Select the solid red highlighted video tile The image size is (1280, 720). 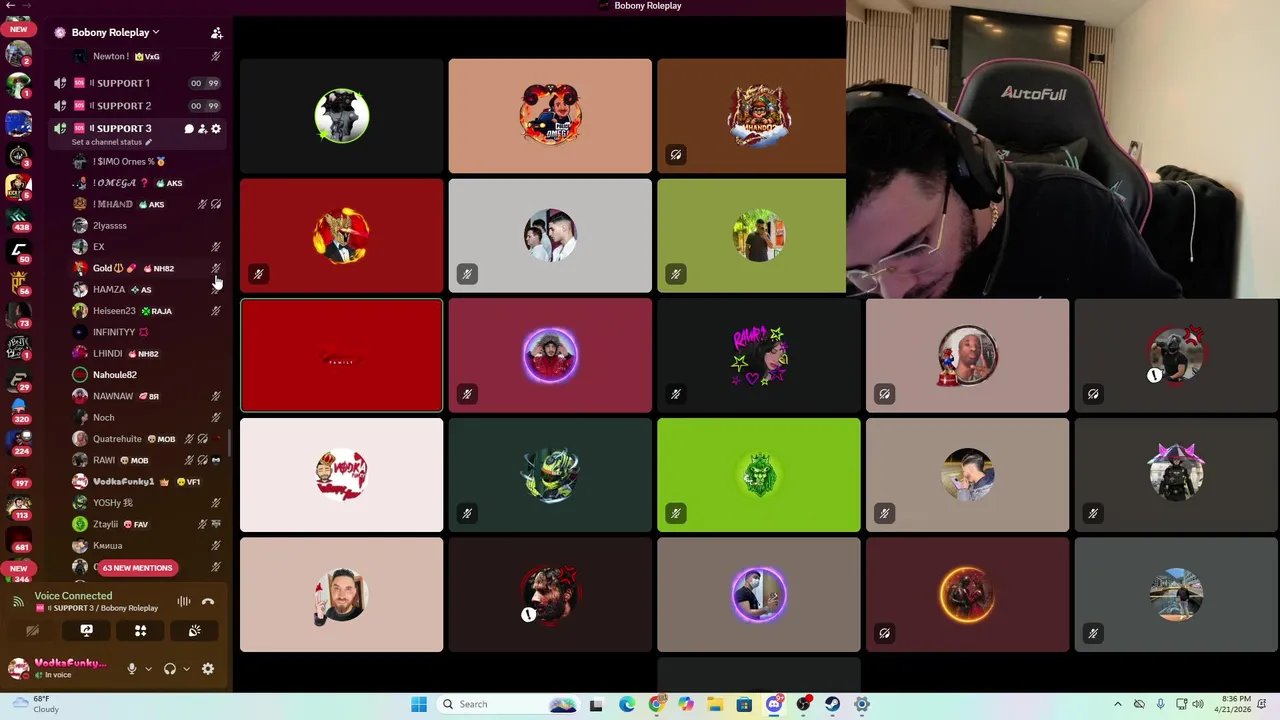(341, 355)
